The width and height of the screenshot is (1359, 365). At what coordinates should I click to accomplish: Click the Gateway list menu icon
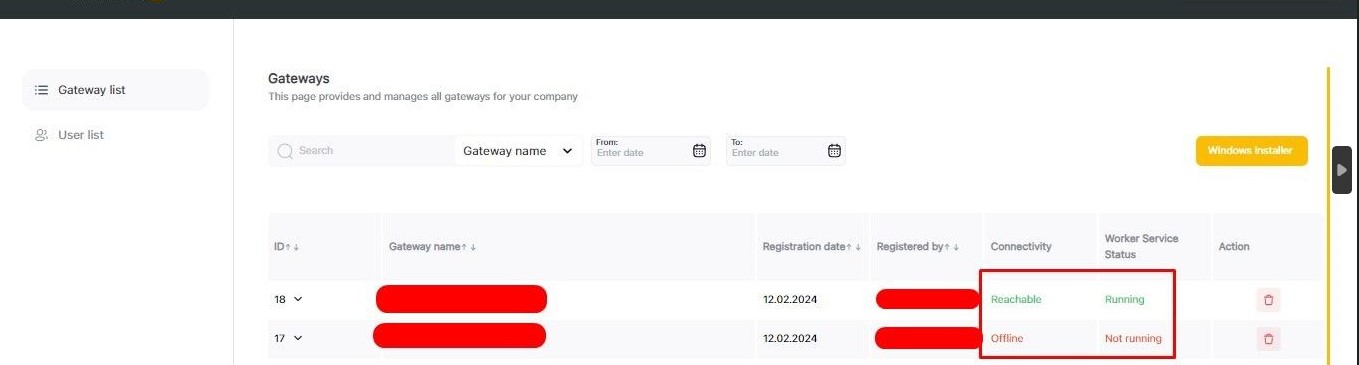click(41, 90)
